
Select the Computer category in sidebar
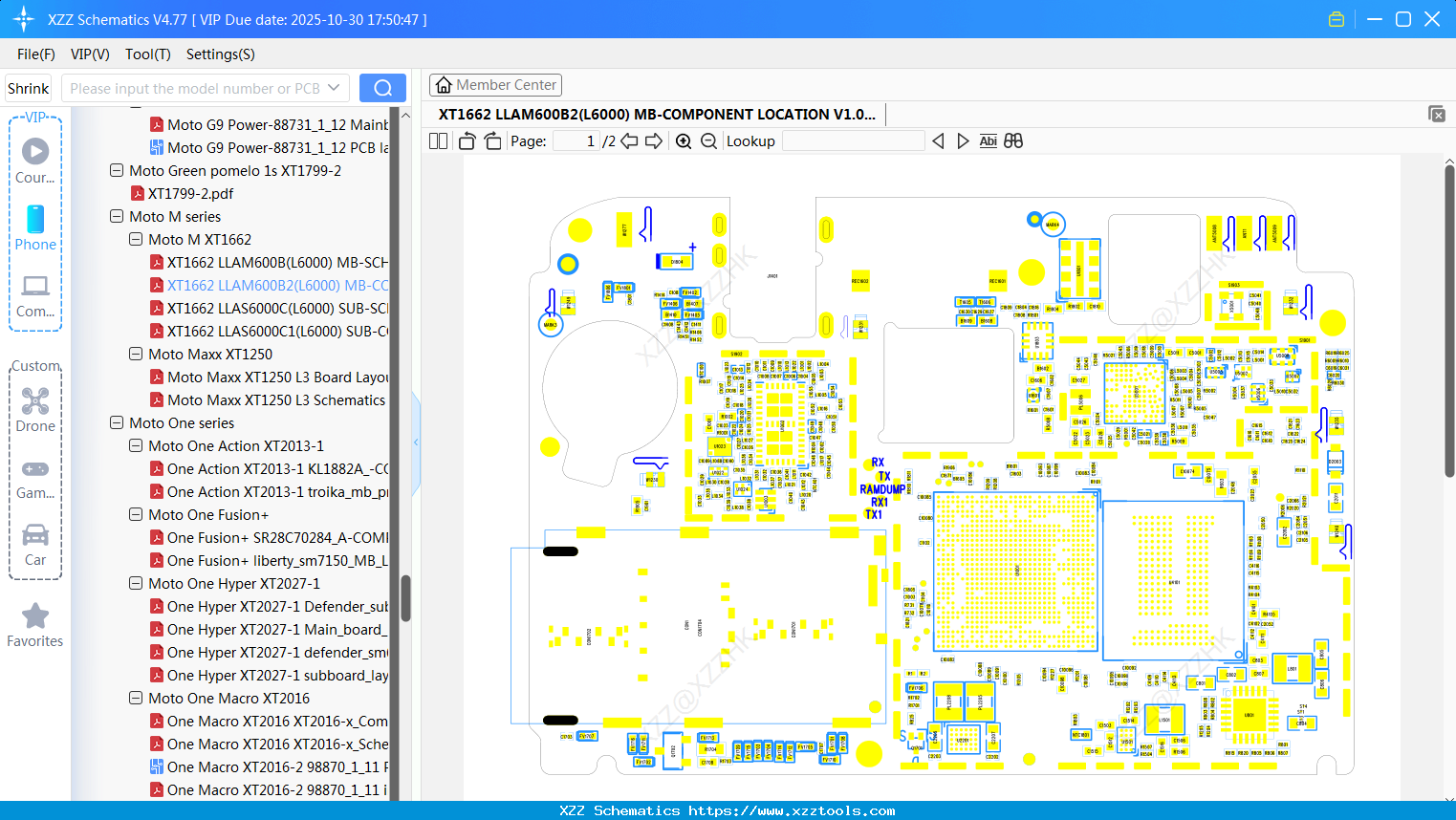pos(35,294)
